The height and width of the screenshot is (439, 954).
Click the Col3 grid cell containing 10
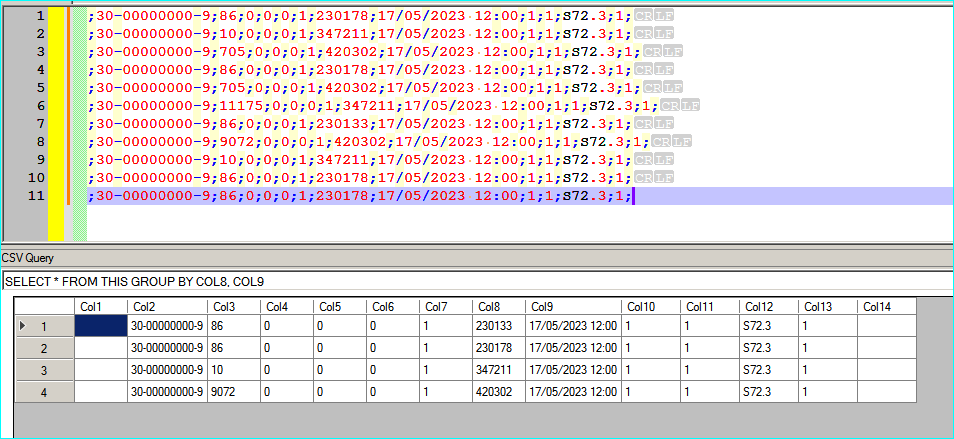tap(234, 370)
